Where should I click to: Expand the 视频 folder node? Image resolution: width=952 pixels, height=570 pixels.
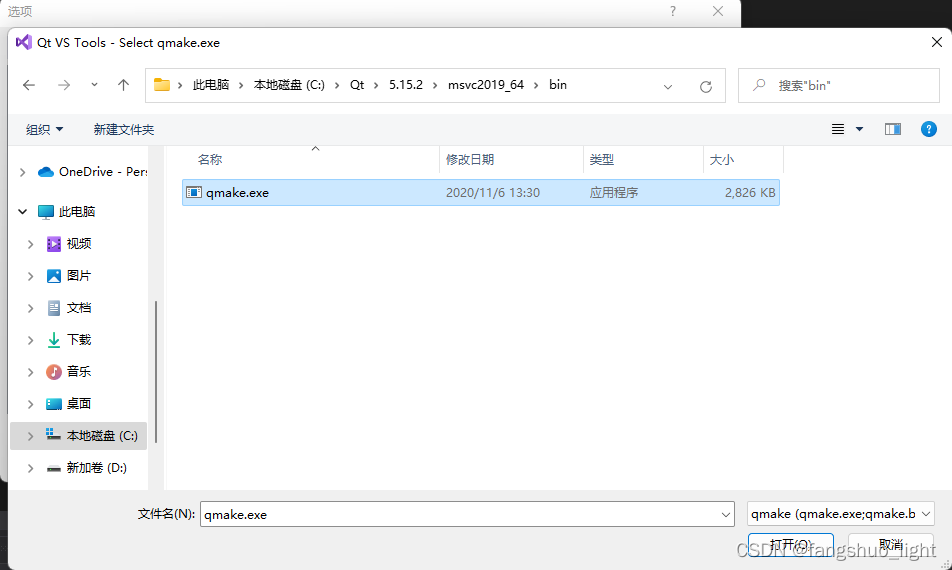30,244
